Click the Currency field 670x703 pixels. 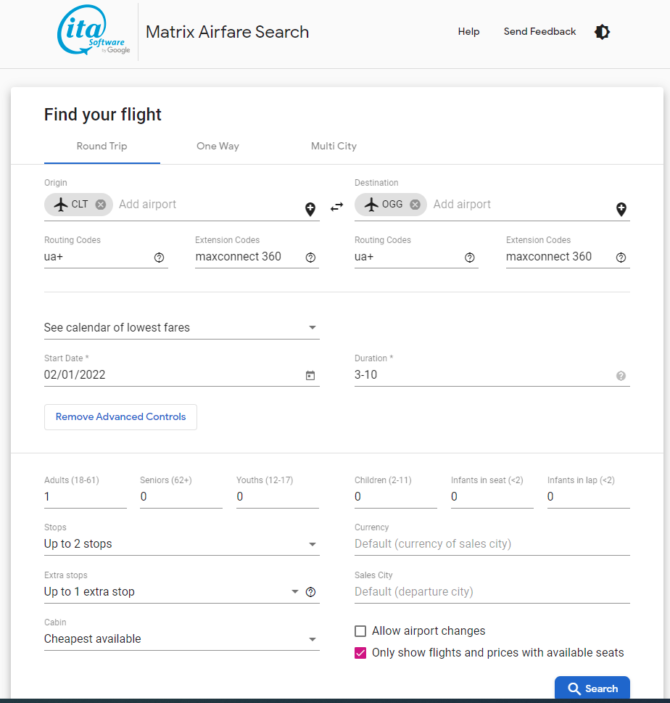(x=492, y=544)
